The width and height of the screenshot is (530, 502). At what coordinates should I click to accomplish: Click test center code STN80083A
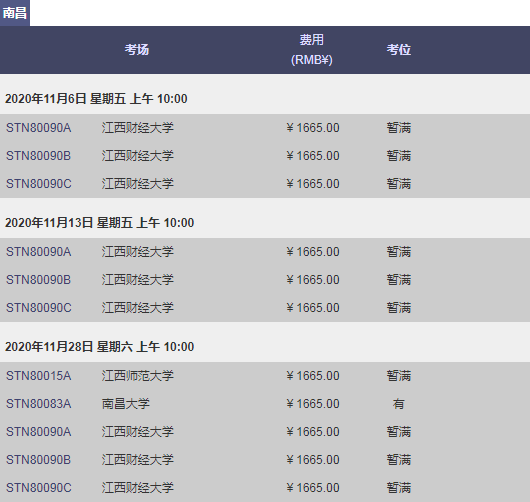click(39, 404)
